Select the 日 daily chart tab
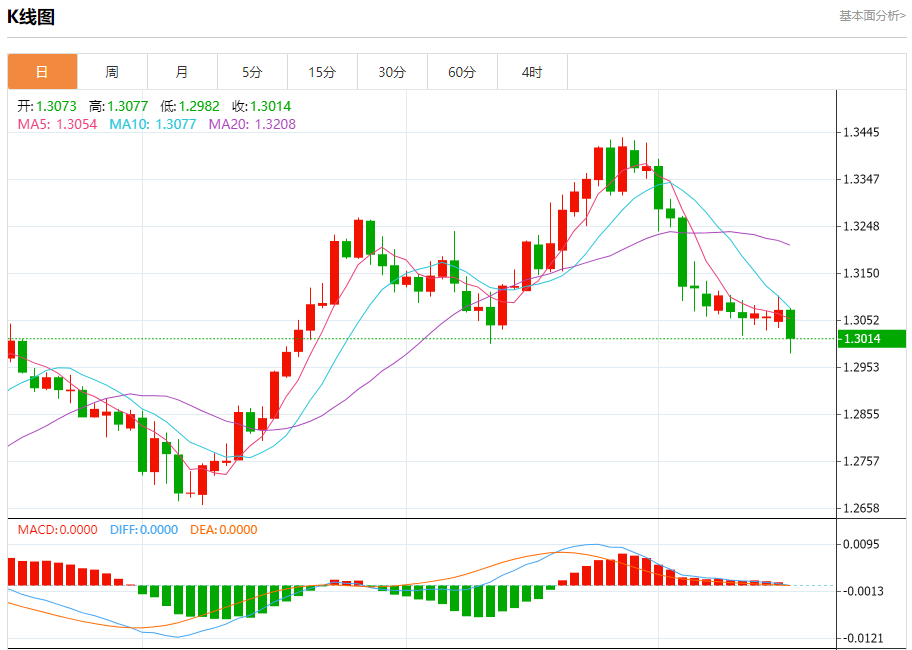Image resolution: width=912 pixels, height=650 pixels. pyautogui.click(x=42, y=72)
